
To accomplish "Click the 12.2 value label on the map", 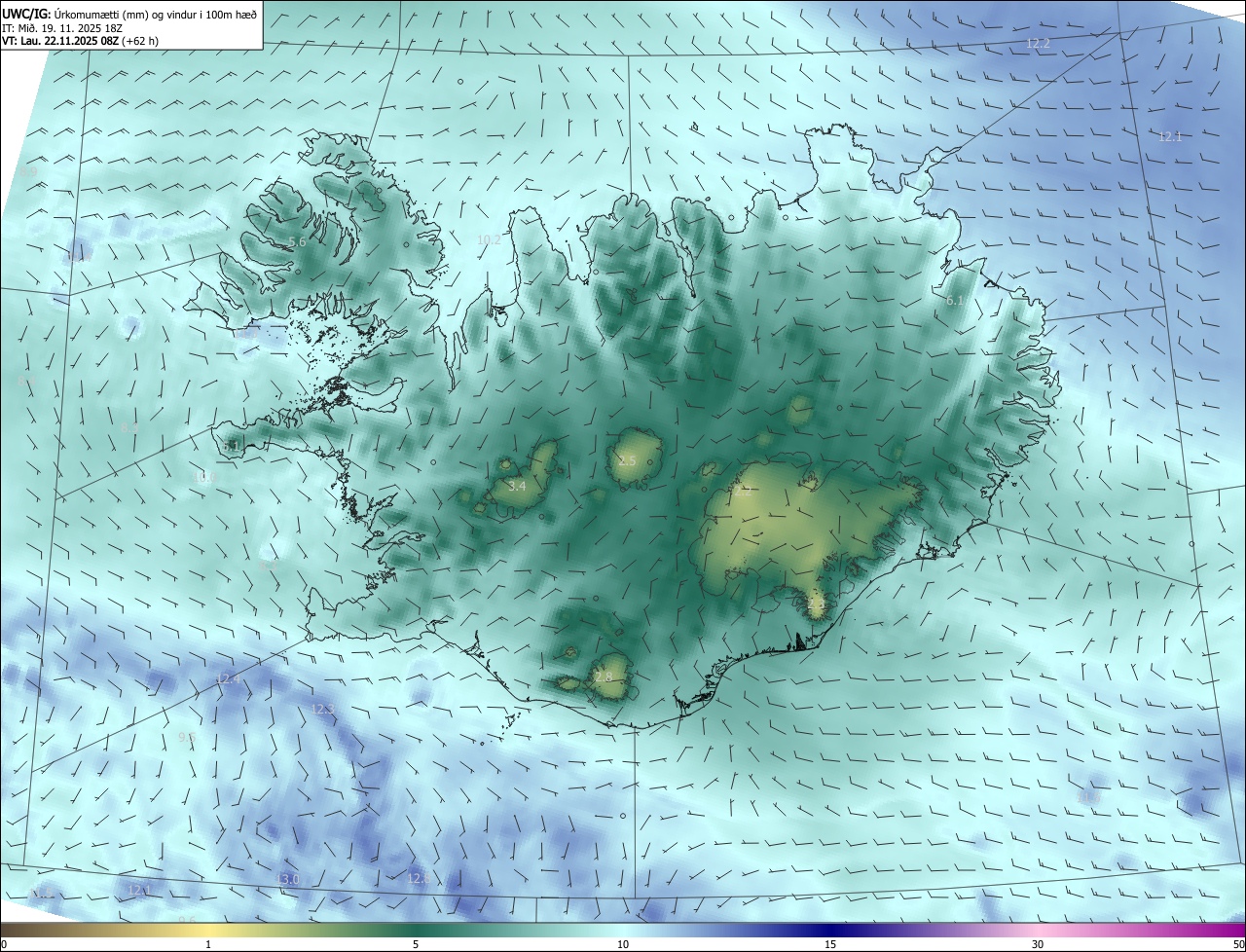I will 1039,44.
